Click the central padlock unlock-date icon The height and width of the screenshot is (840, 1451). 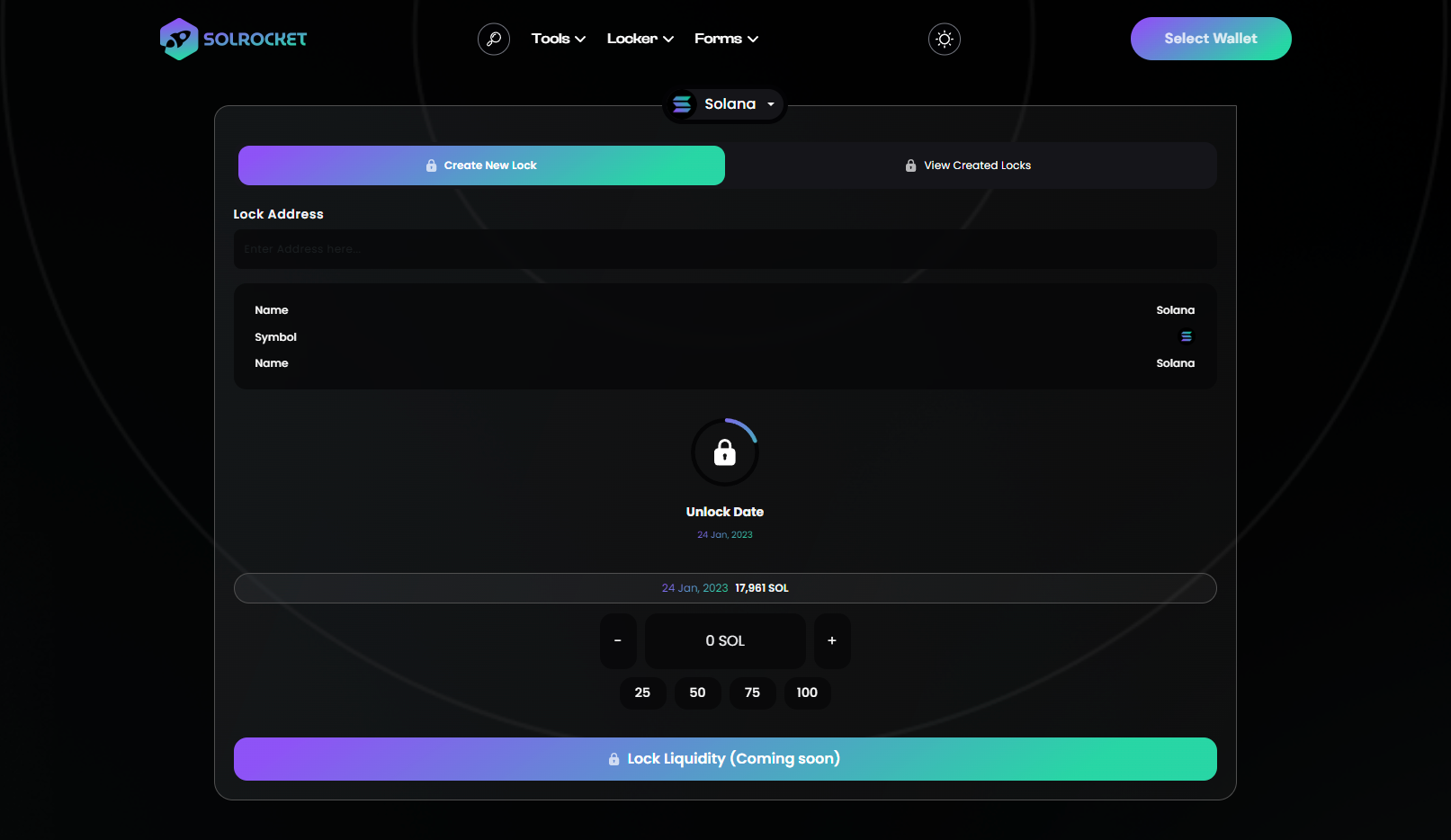724,452
